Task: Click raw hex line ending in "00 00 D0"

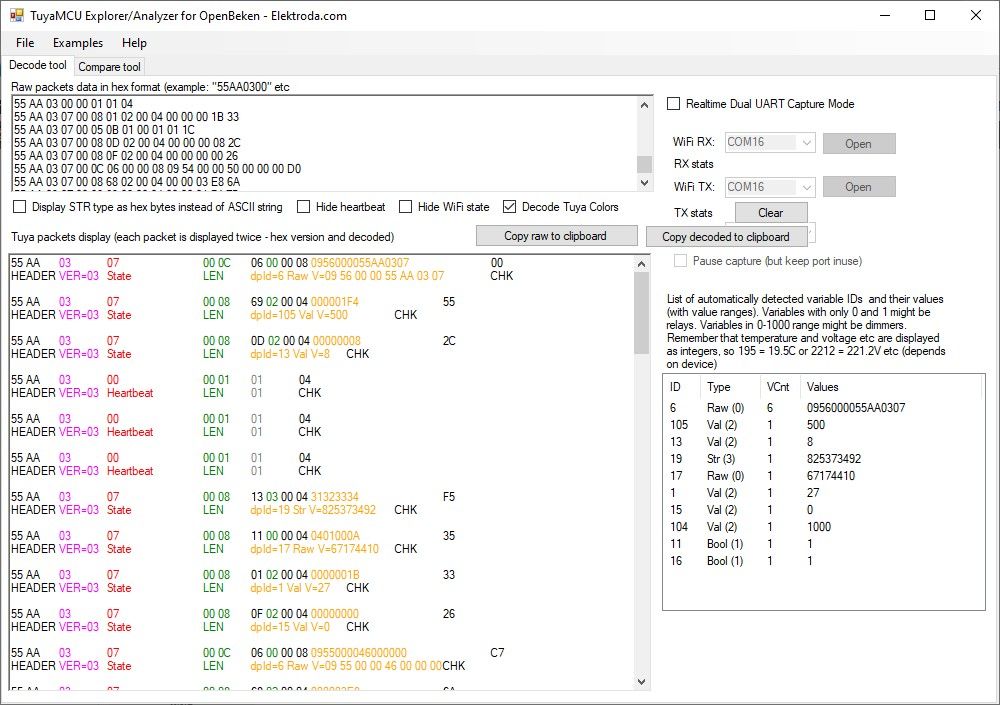Action: [158, 169]
